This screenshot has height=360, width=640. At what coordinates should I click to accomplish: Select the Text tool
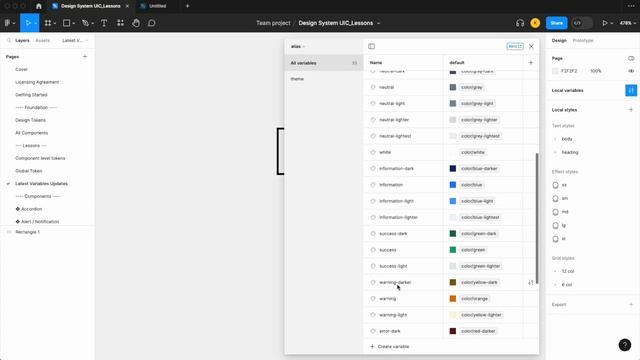pos(104,23)
